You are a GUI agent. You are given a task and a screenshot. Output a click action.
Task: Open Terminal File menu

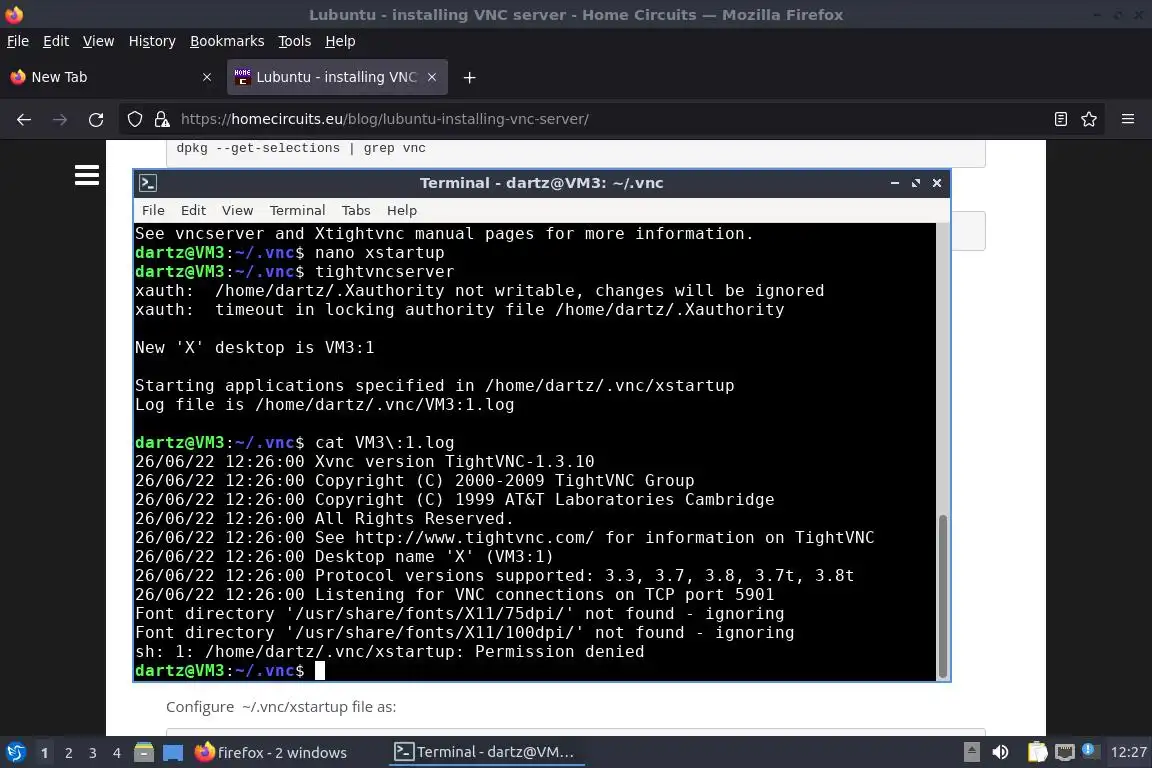153,210
